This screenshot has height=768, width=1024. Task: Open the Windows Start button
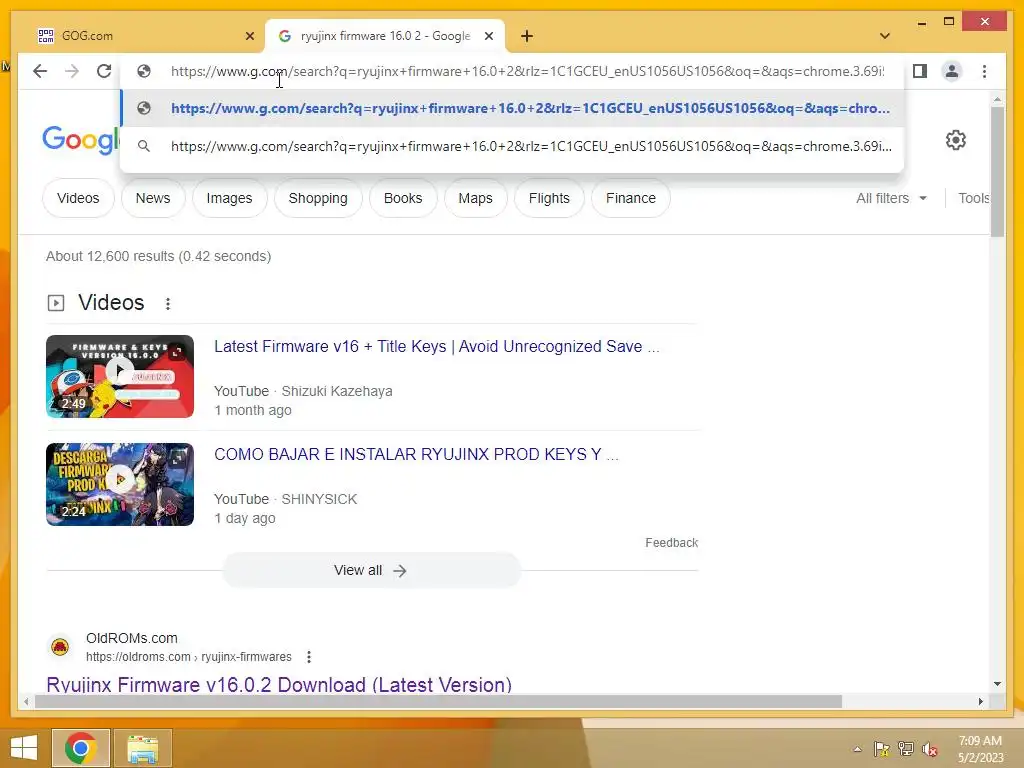[24, 748]
